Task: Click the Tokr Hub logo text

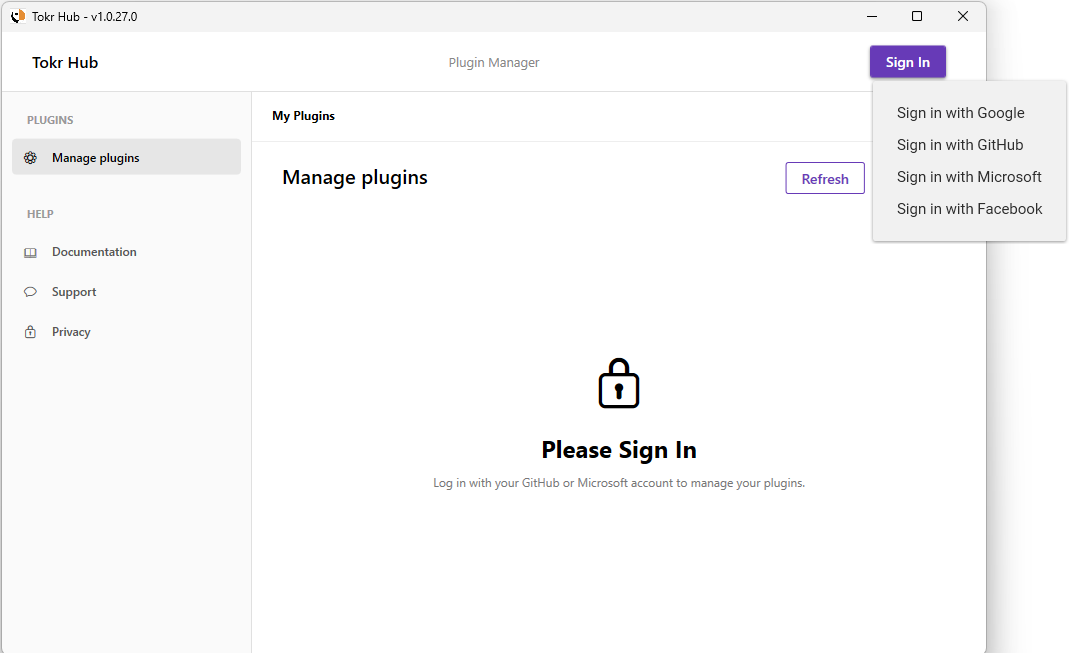Action: (65, 62)
